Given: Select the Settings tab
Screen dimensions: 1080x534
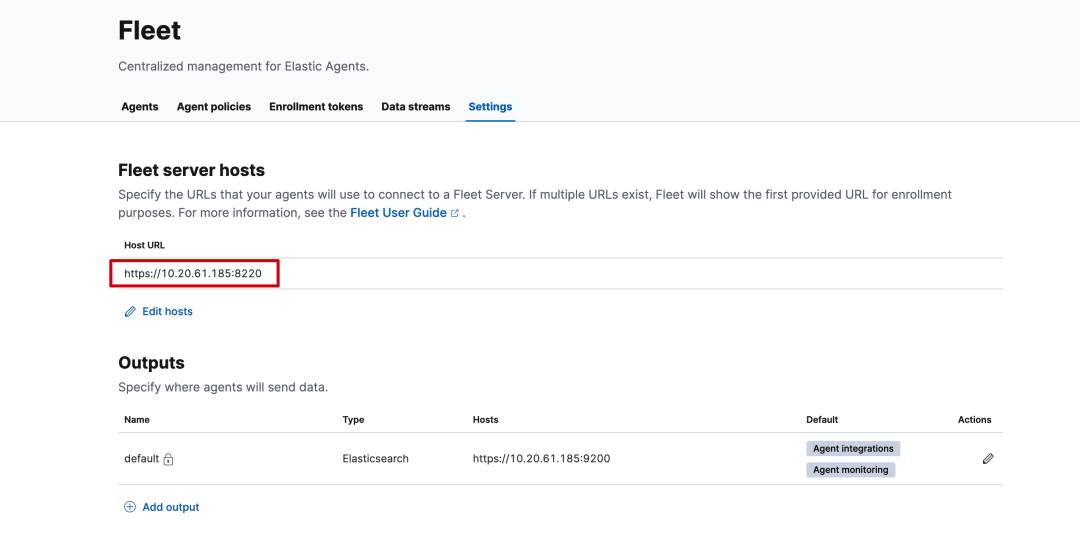Looking at the screenshot, I should [x=490, y=107].
